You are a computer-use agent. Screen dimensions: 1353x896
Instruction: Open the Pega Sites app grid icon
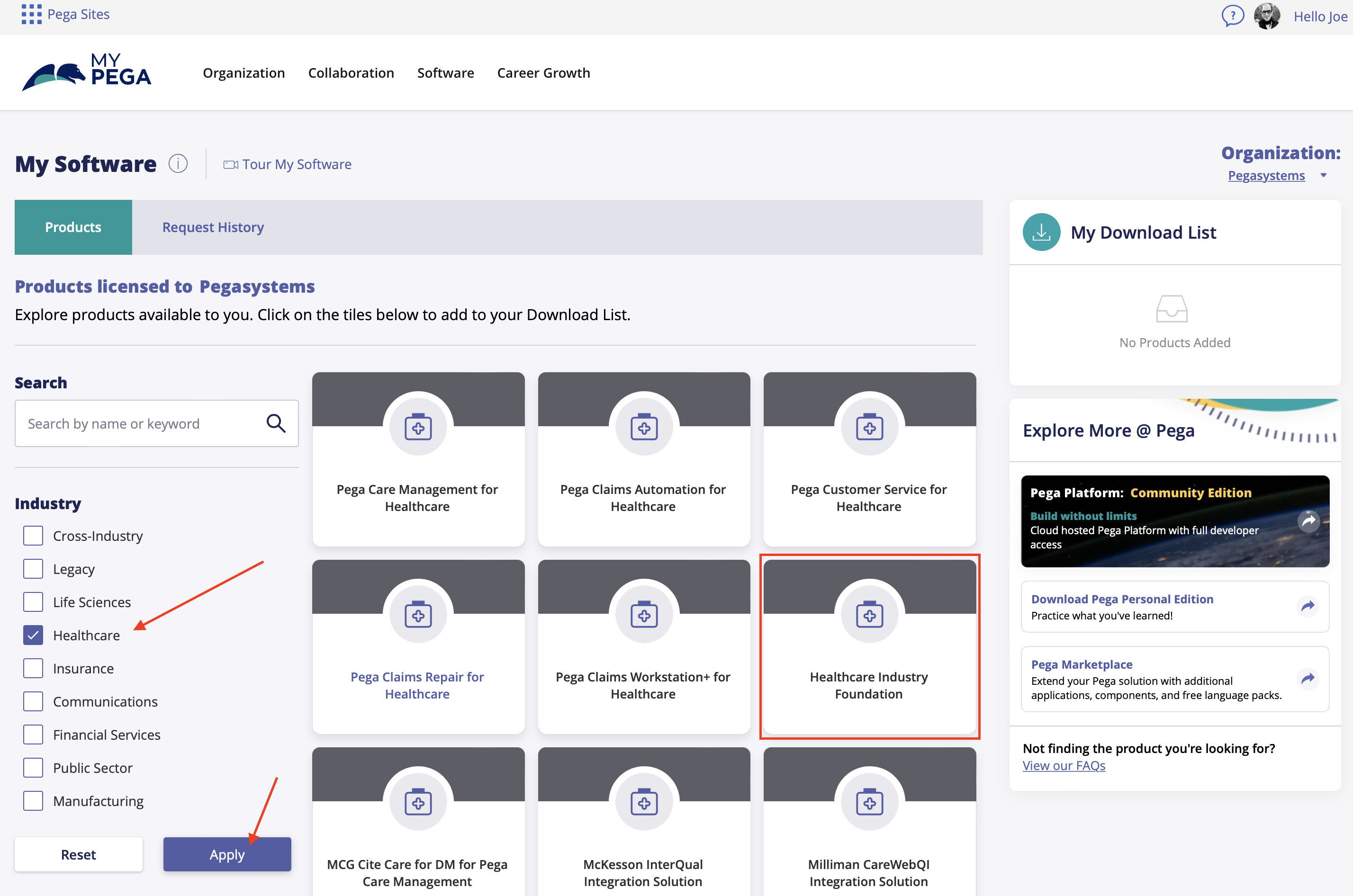coord(31,14)
